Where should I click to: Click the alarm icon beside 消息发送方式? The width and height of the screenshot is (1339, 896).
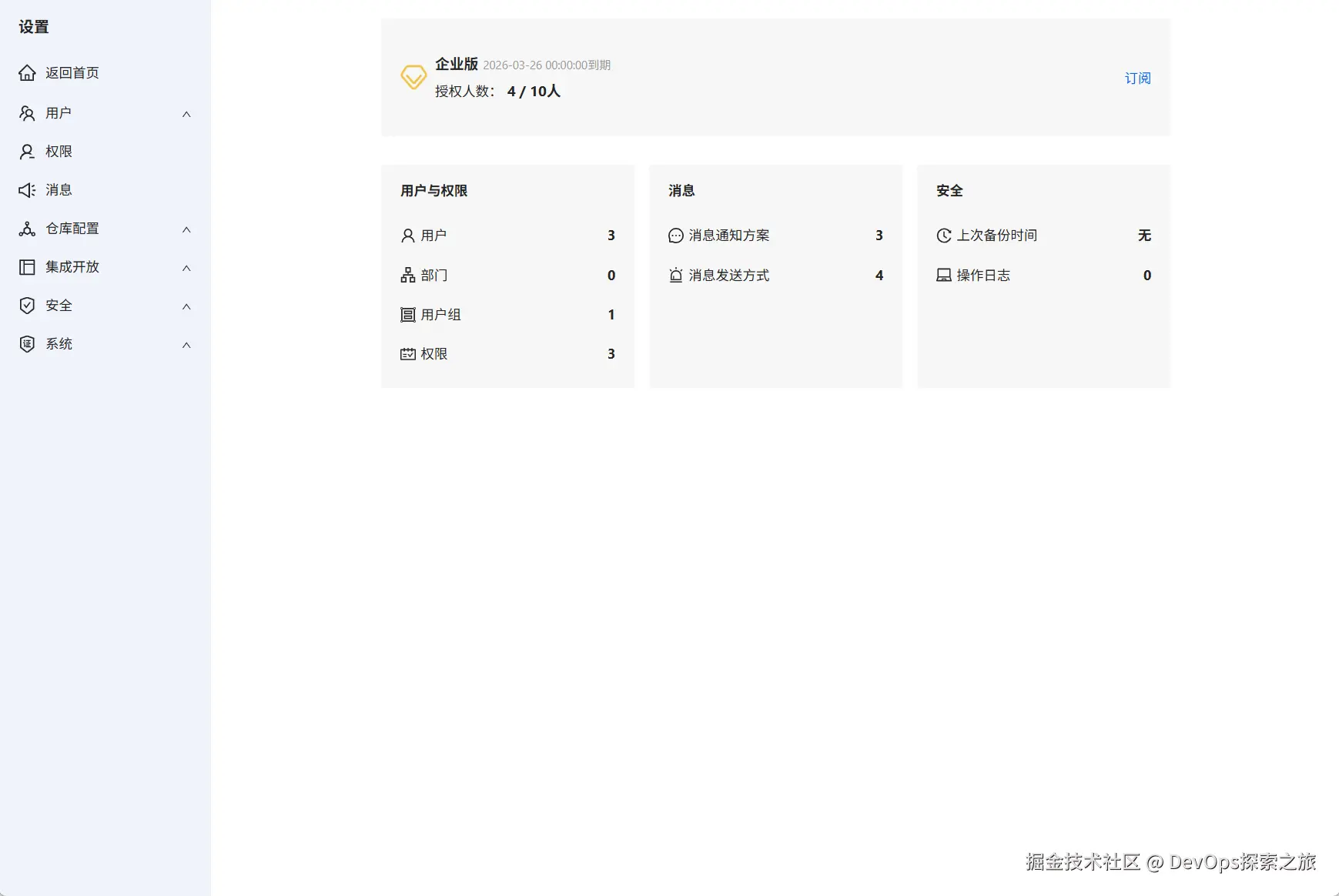tap(676, 276)
